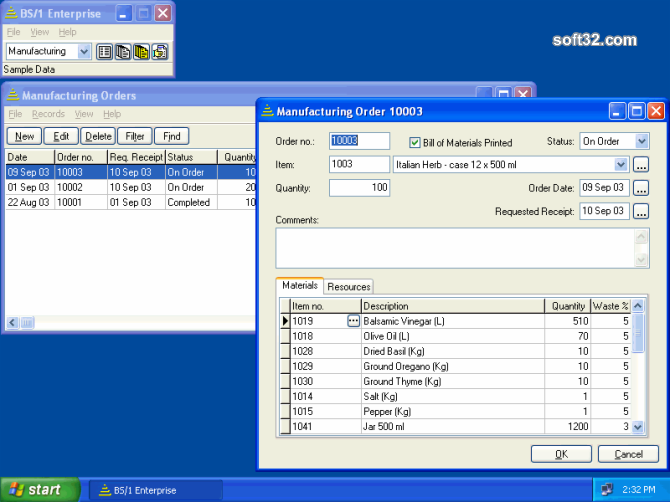The image size is (670, 502).
Task: Click the Status column header in orders list
Action: click(x=191, y=157)
